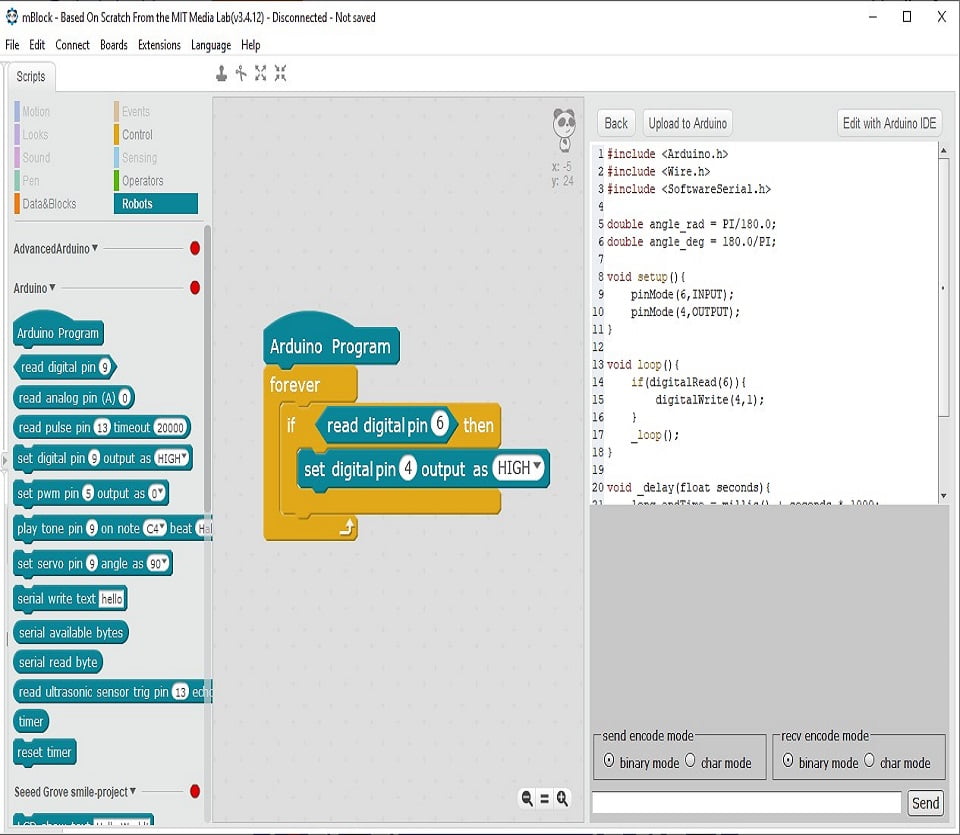Click Edit with Arduino IDE button
The width and height of the screenshot is (960, 835).
click(889, 123)
